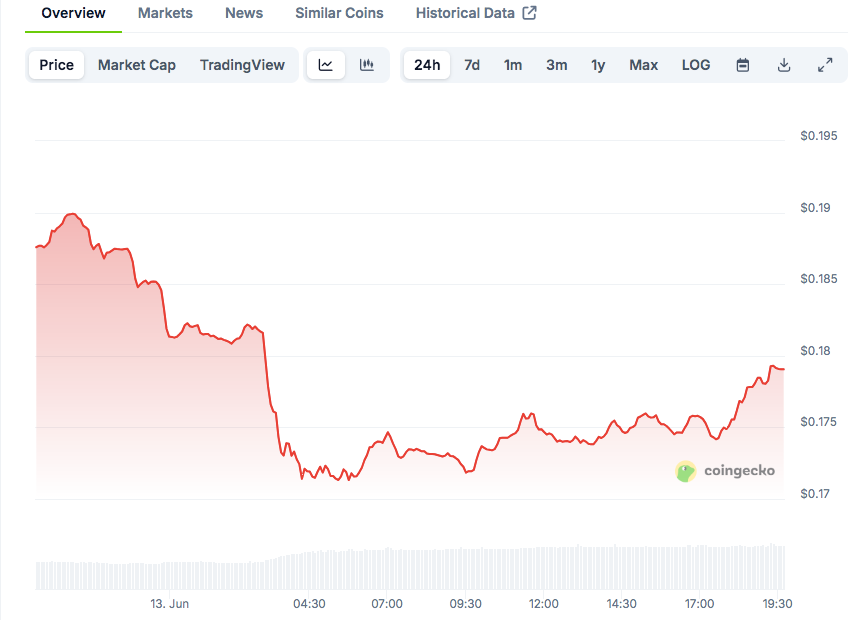Viewport: 853px width, 620px height.
Task: Click volume bars near 12:00
Action: point(544,568)
